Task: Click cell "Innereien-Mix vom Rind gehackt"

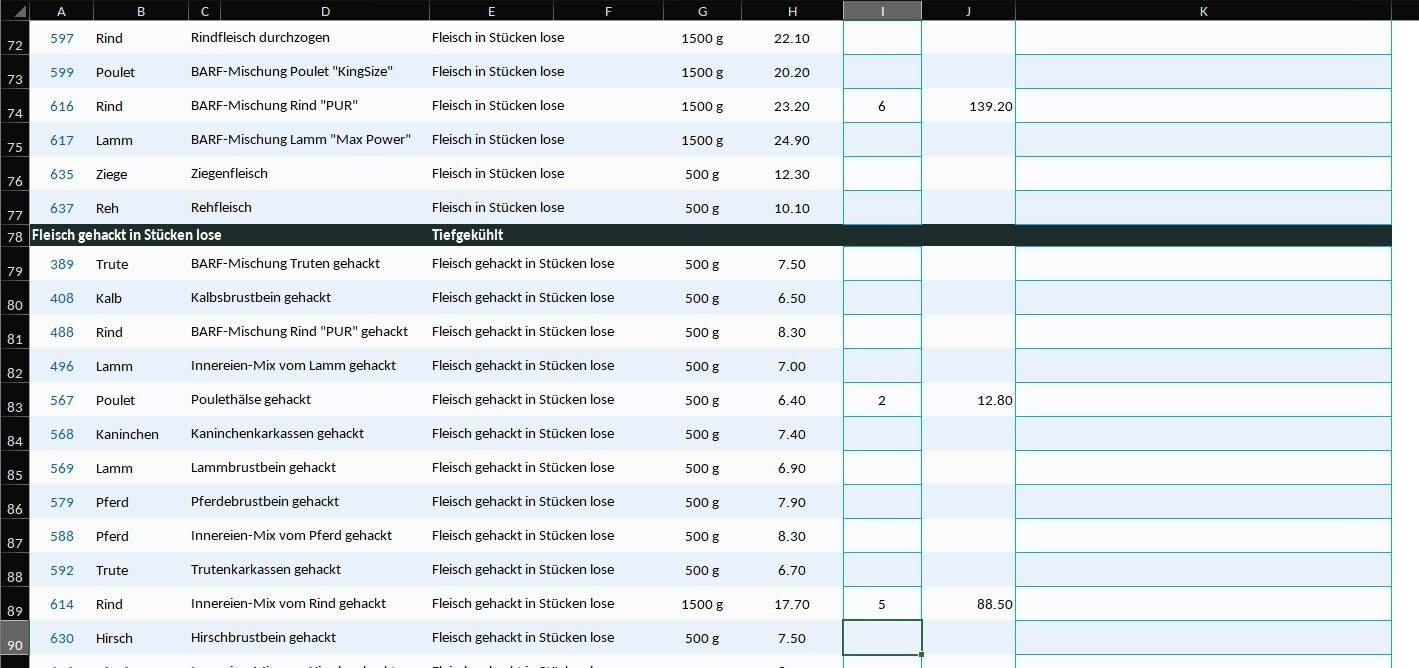Action: (288, 604)
